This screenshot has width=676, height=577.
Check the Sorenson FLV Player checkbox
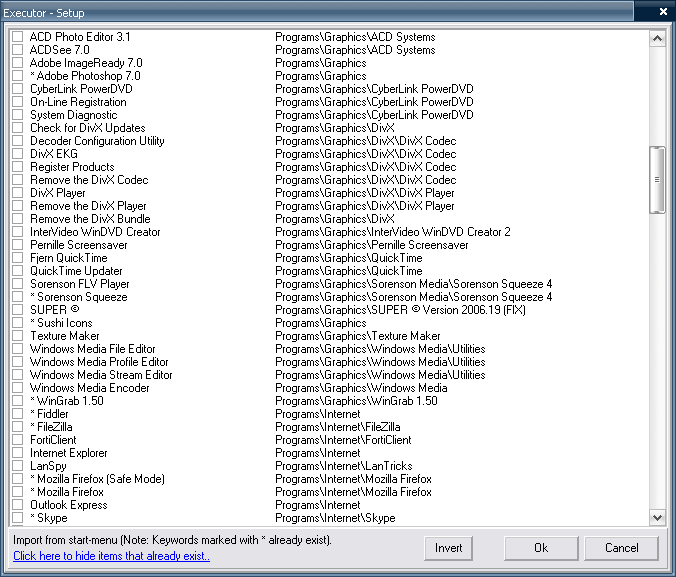(18, 284)
